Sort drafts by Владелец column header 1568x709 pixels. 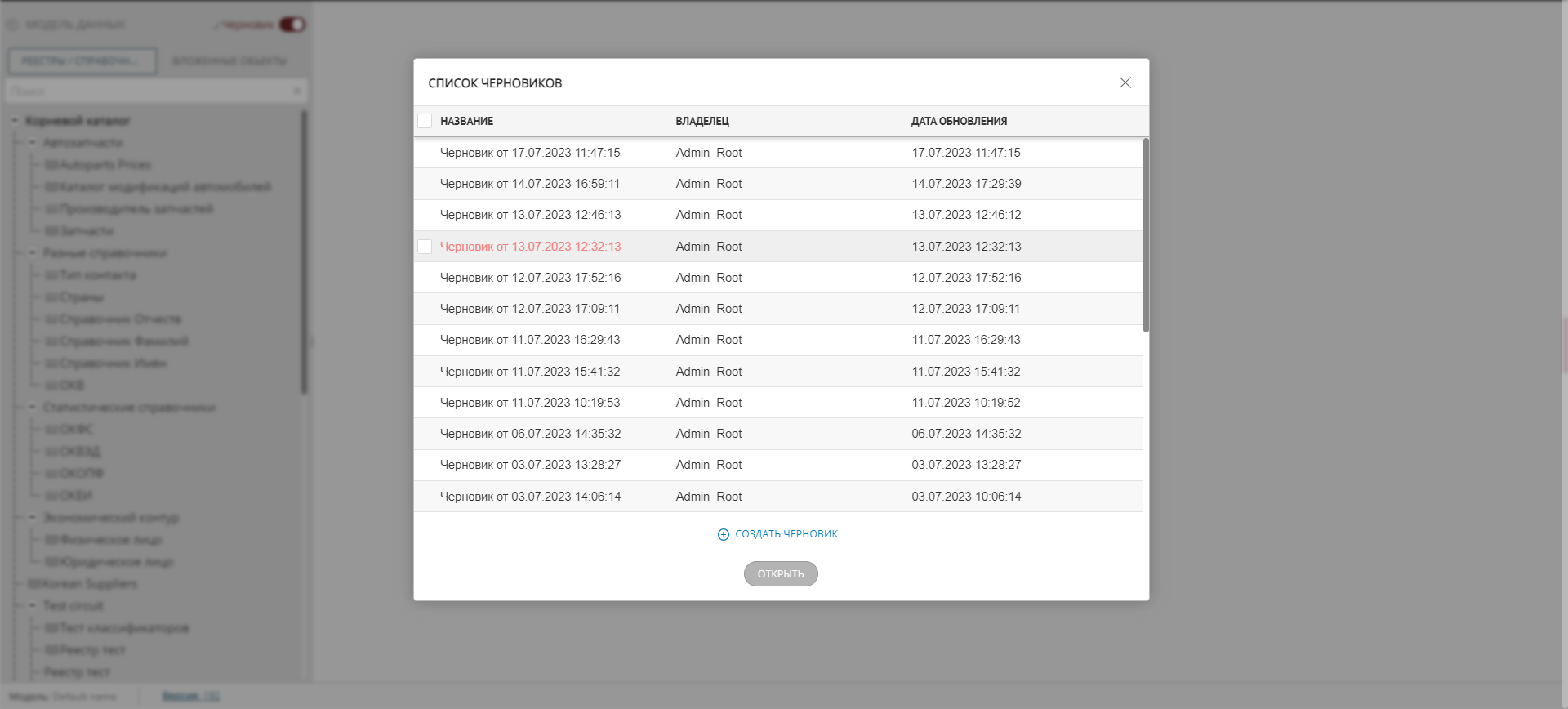point(702,121)
